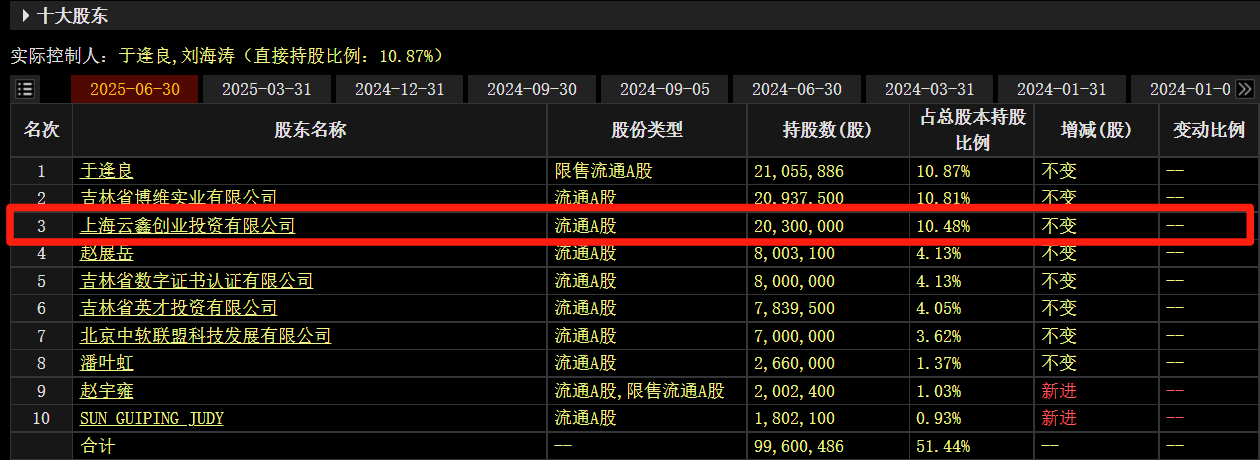Click the 股东名称 column header

pos(310,130)
